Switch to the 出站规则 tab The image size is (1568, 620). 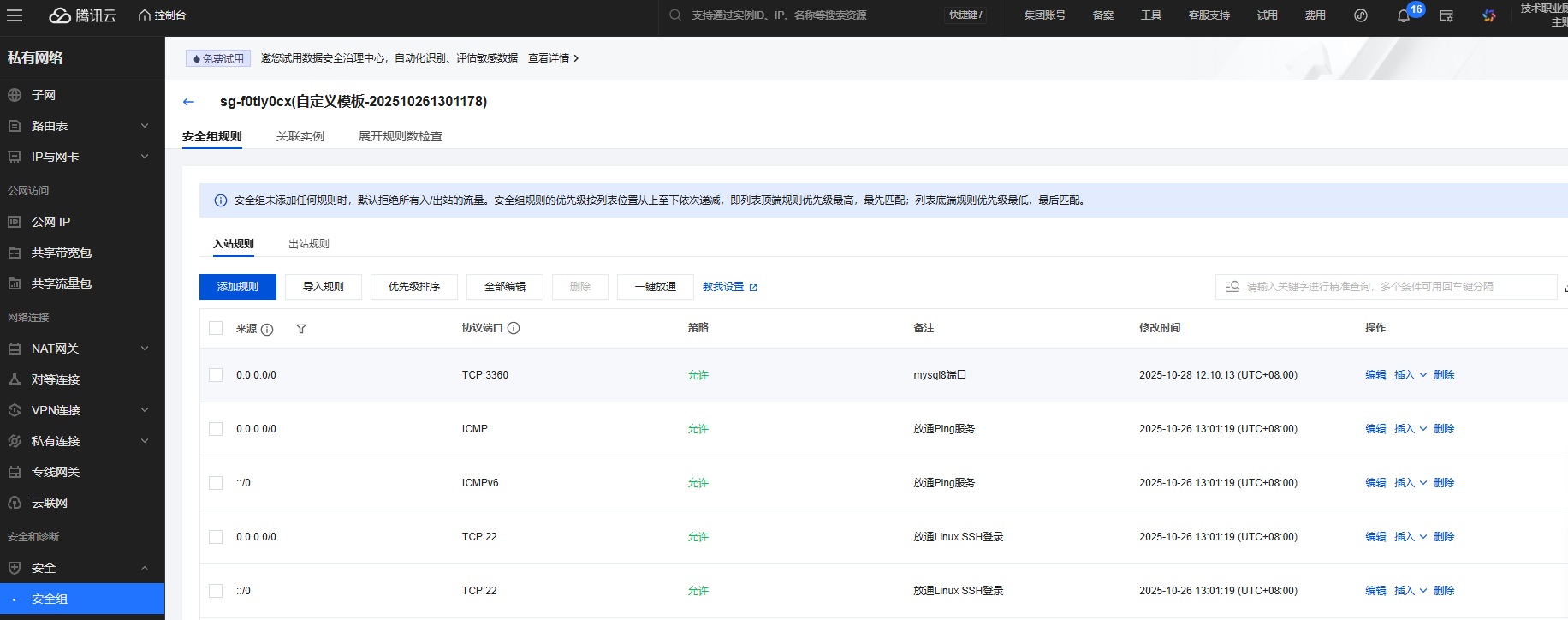309,244
